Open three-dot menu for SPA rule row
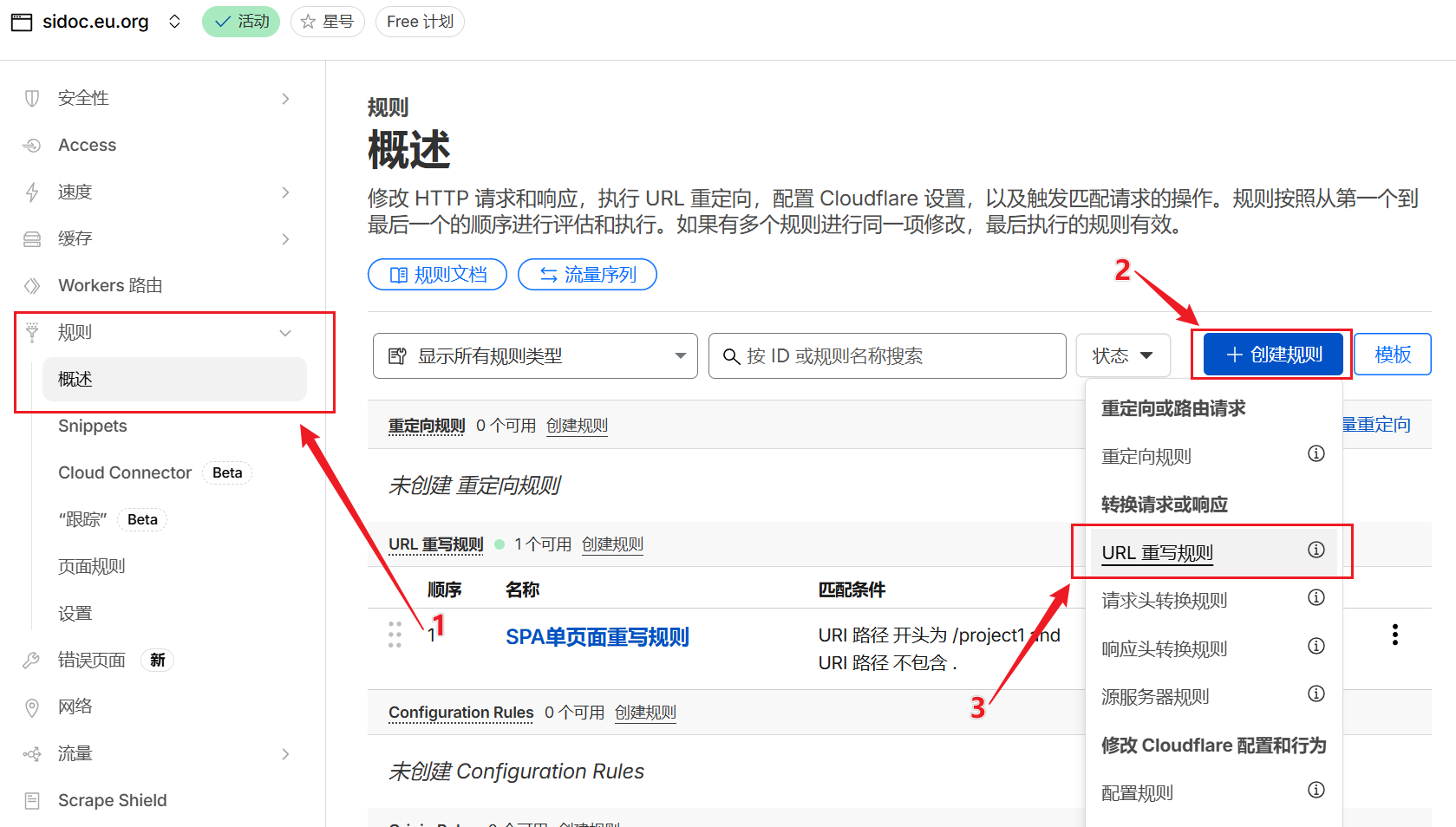 [1394, 635]
